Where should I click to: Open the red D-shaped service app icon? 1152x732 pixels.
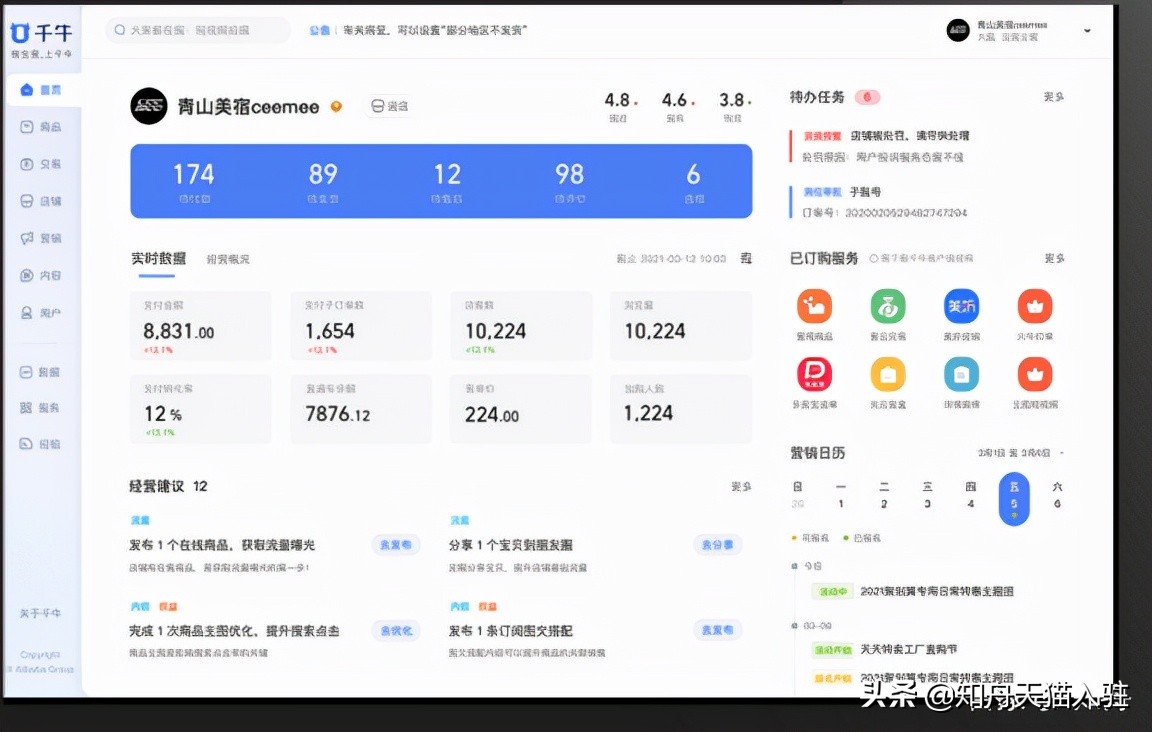814,374
